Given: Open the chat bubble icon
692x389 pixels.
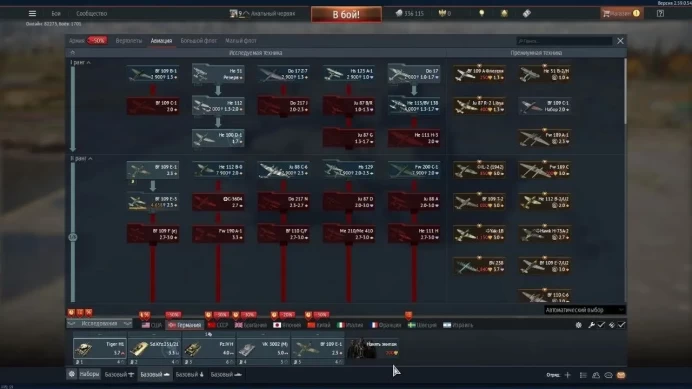Looking at the screenshot, I should point(609,375).
